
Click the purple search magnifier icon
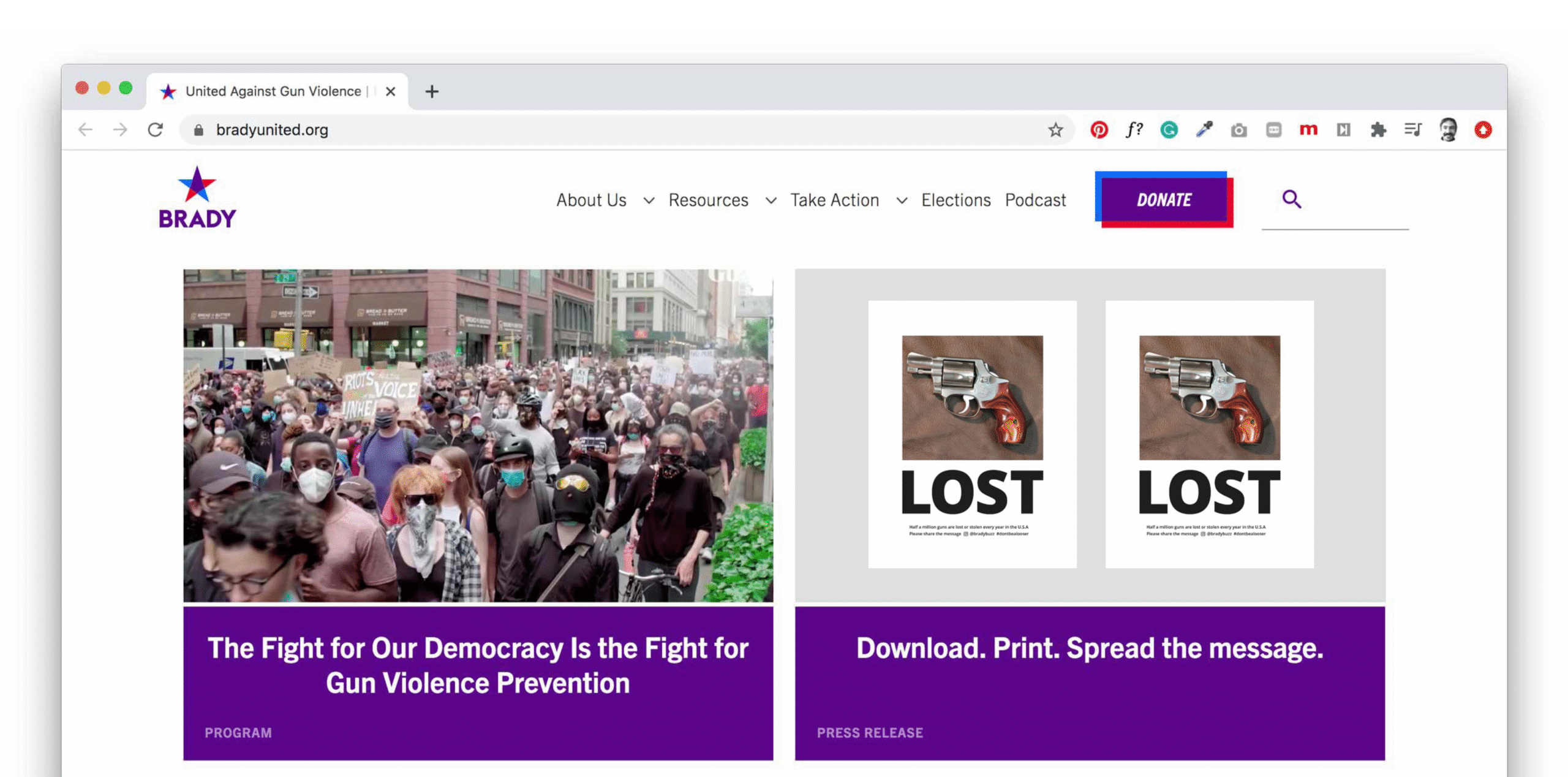[x=1292, y=199]
